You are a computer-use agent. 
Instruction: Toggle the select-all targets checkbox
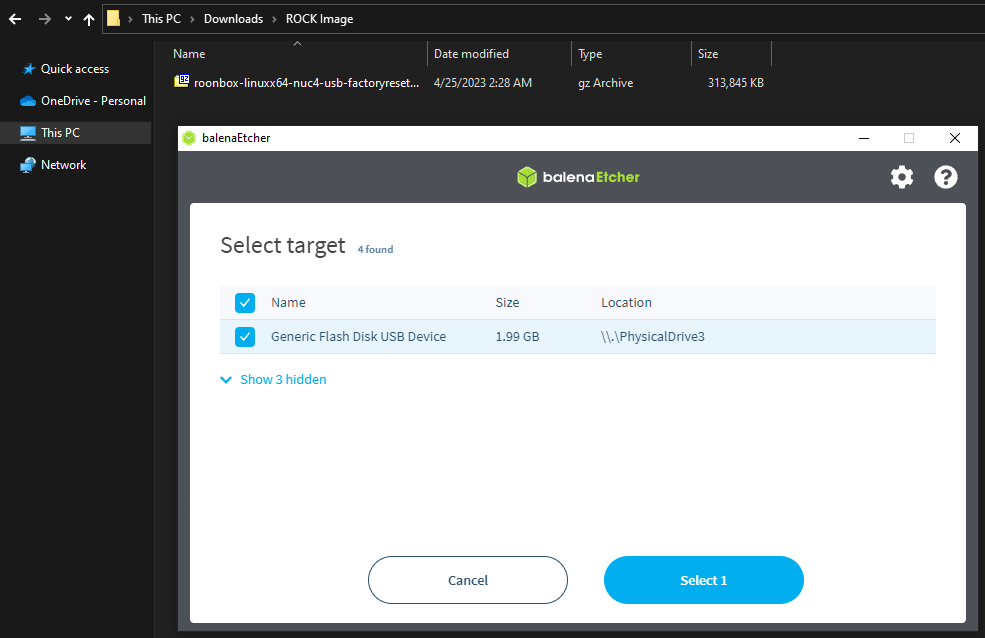(x=245, y=303)
